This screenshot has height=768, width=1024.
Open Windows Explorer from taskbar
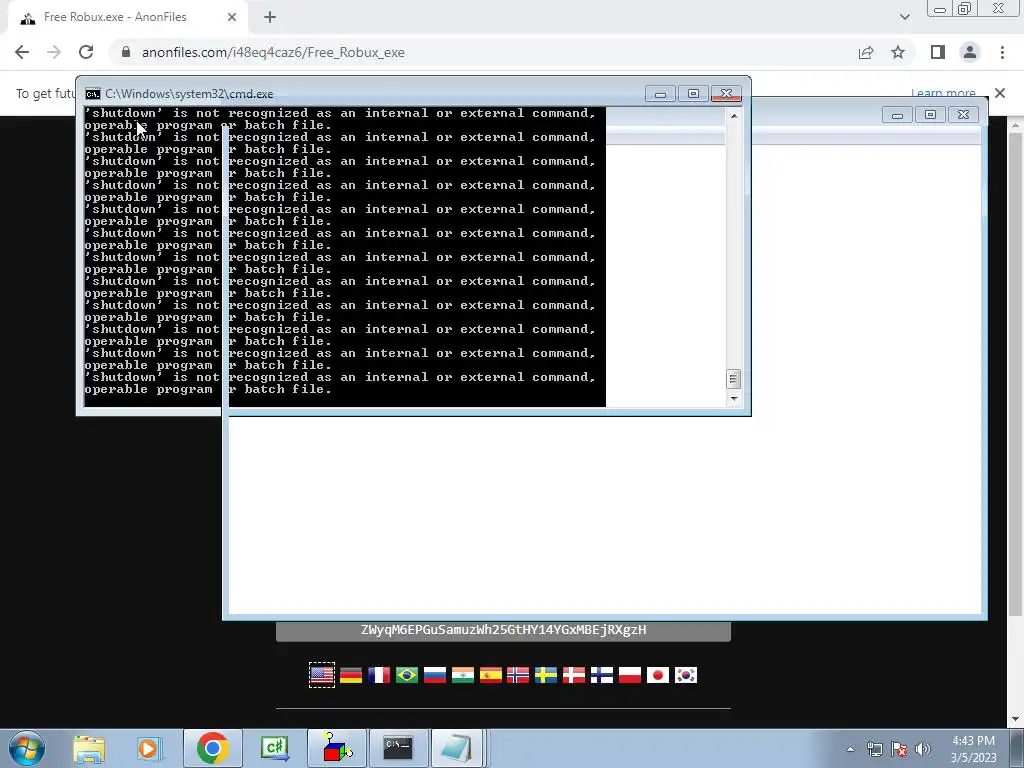89,748
